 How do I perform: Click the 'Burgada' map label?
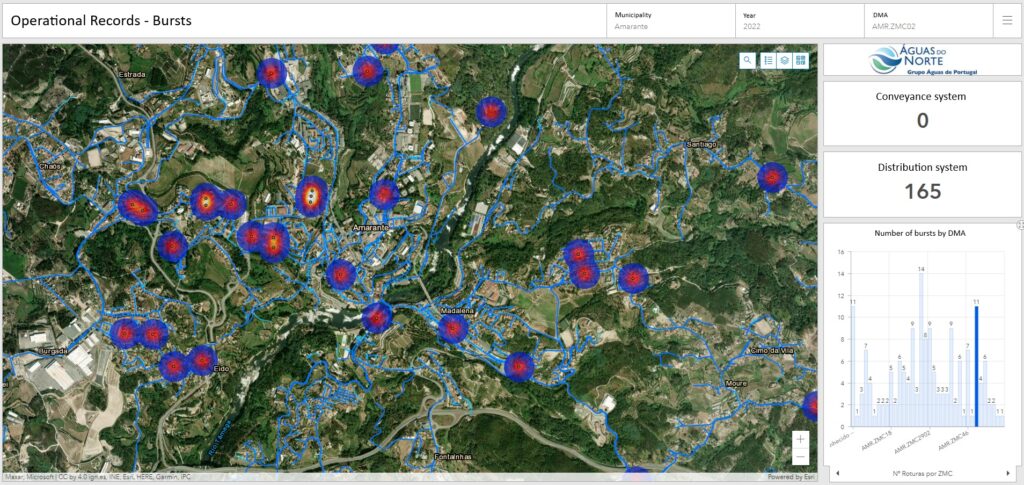(53, 351)
